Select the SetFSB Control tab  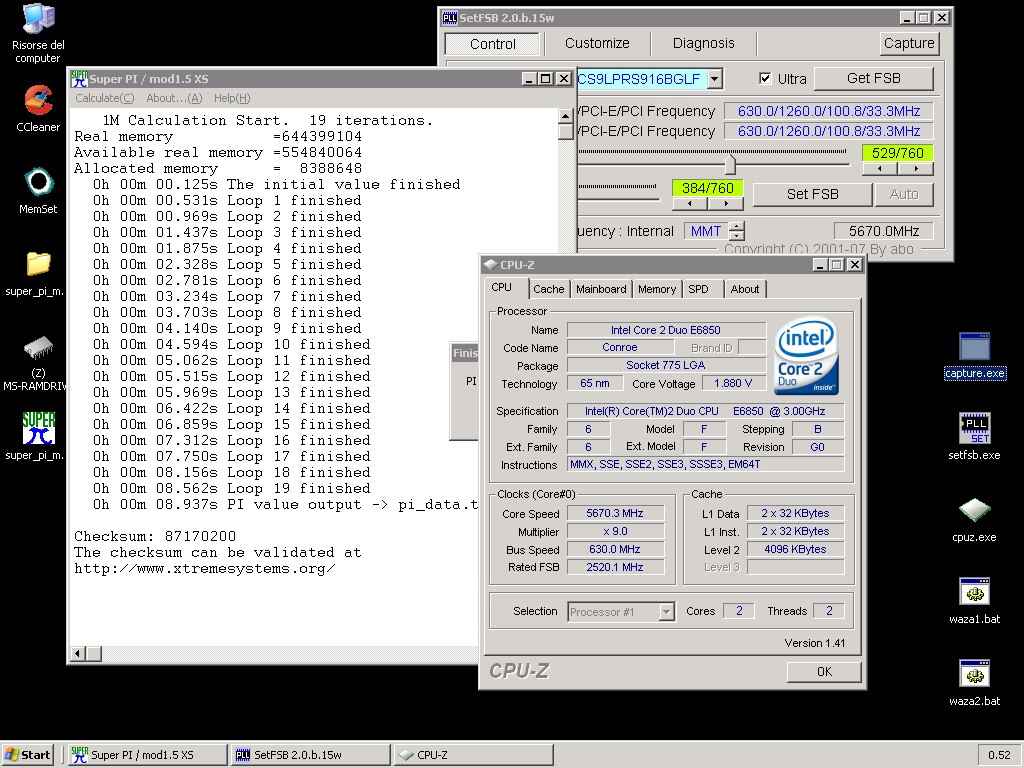tap(492, 44)
